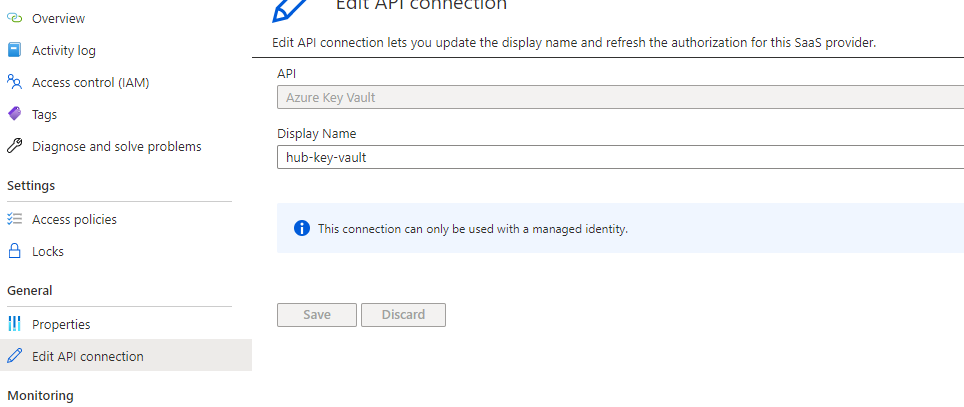Screen dimensions: 964x407
Task: Go to Tags in the sidebar
Action: pyautogui.click(x=44, y=114)
